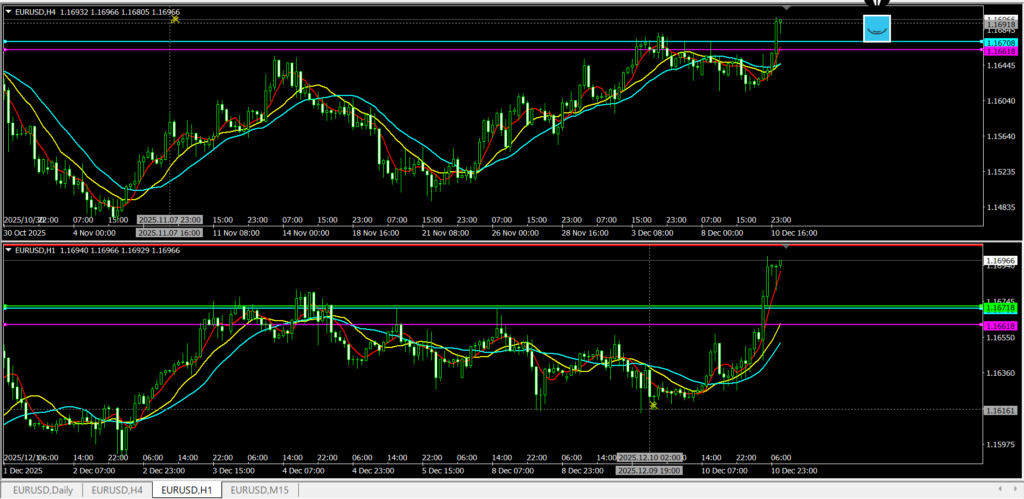
Task: Click the blue smiley icon on H4 chart
Action: tap(877, 29)
